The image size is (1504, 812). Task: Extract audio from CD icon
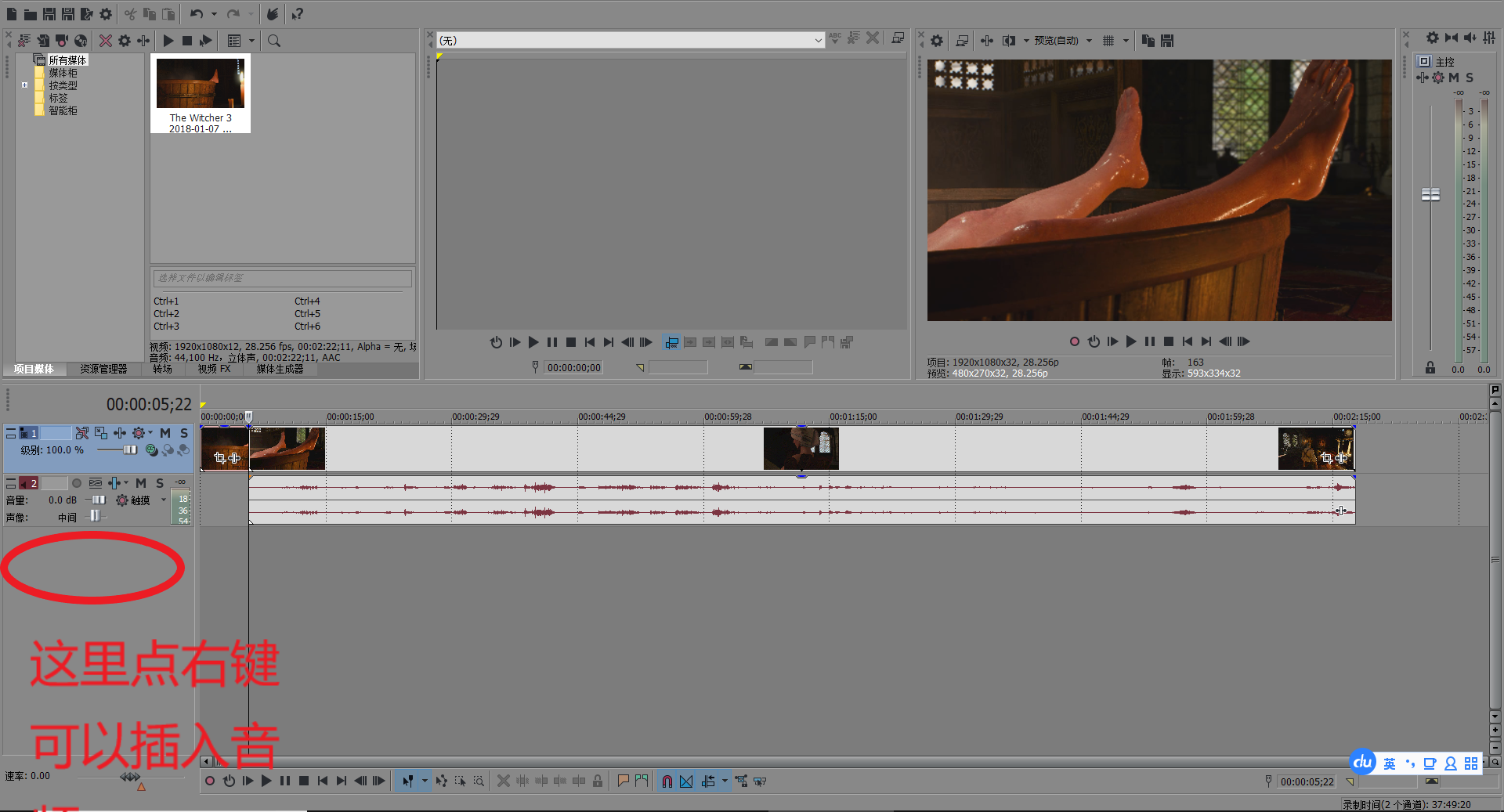(x=81, y=41)
